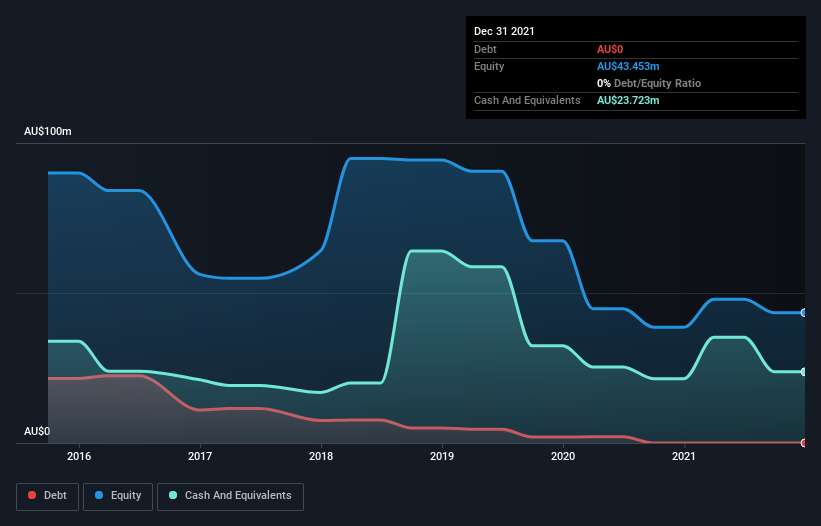Click the Equity row label in tooltip
Screen dimensions: 821x526
[x=489, y=66]
